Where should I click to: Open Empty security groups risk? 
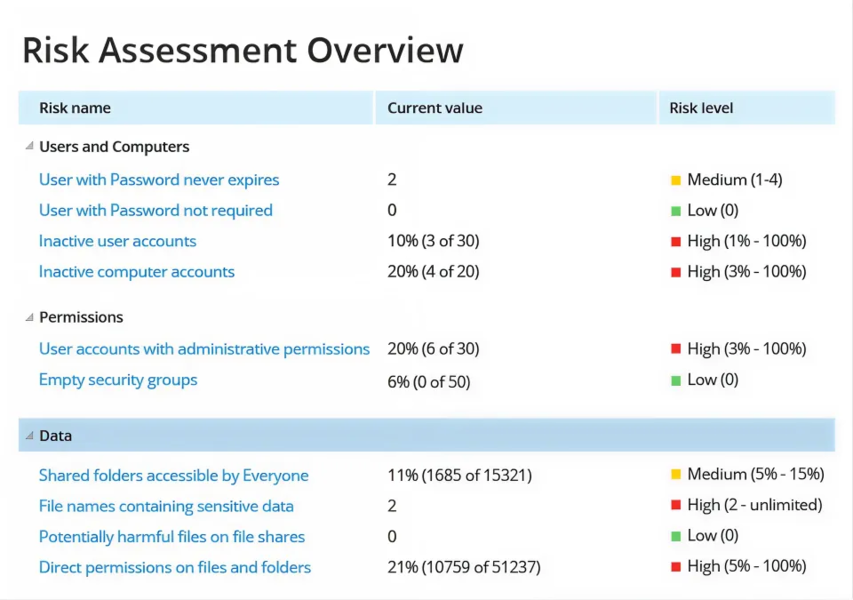pyautogui.click(x=118, y=380)
